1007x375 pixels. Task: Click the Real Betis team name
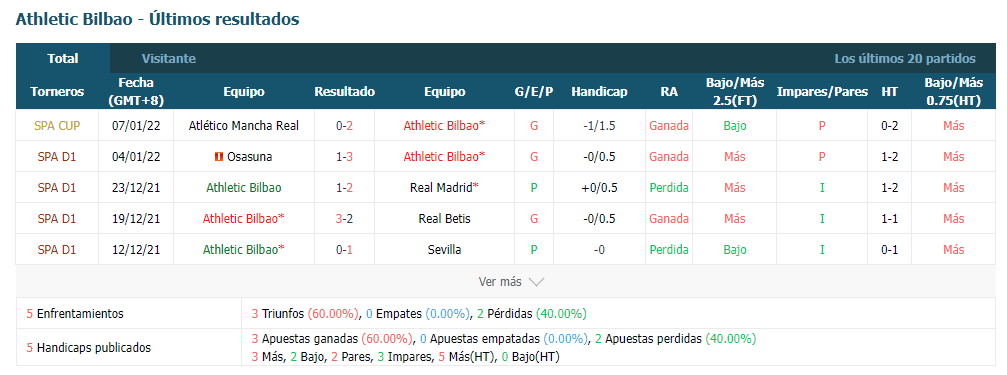(x=444, y=218)
